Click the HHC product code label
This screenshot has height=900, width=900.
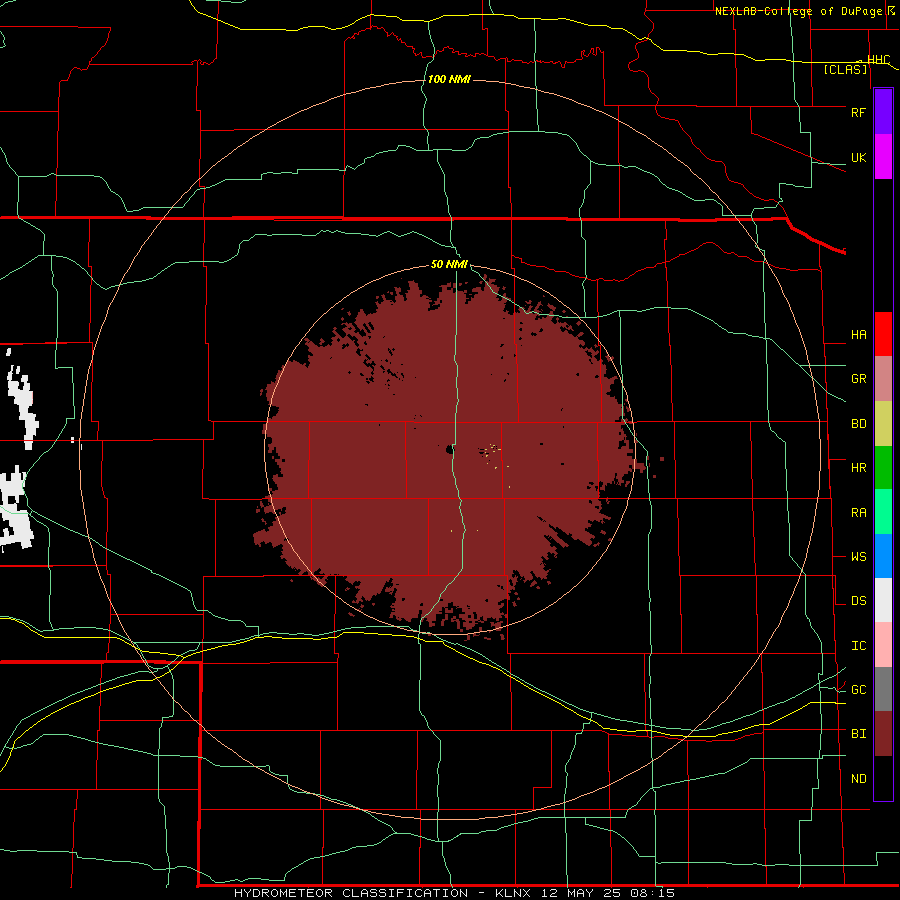878,59
